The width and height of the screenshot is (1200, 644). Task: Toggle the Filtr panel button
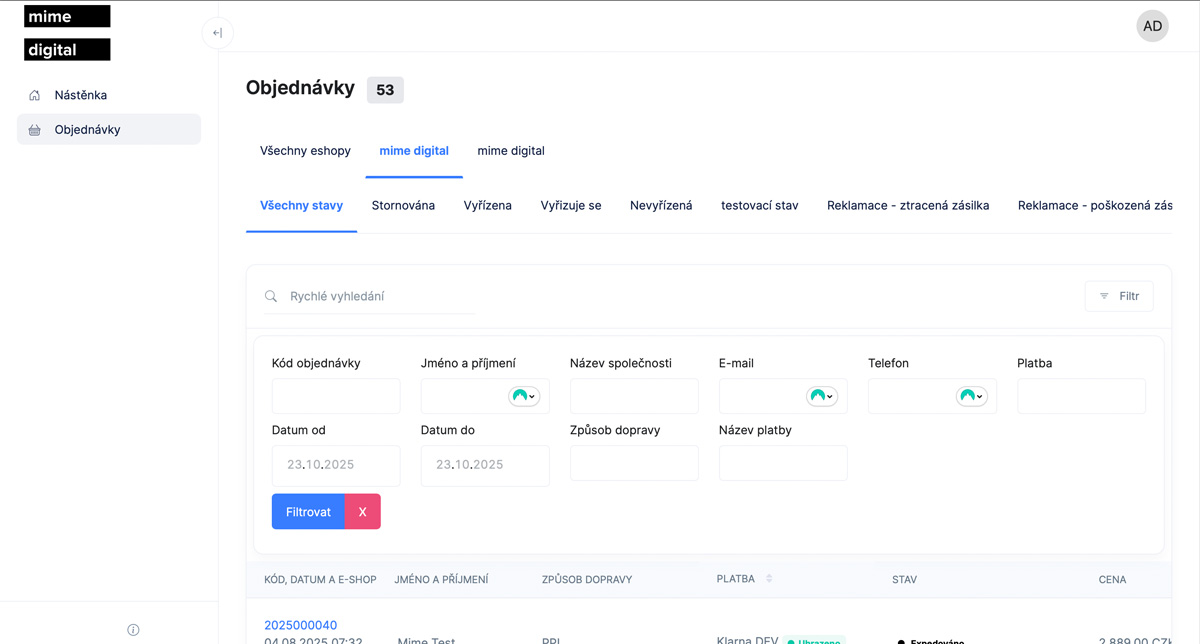(x=1119, y=296)
